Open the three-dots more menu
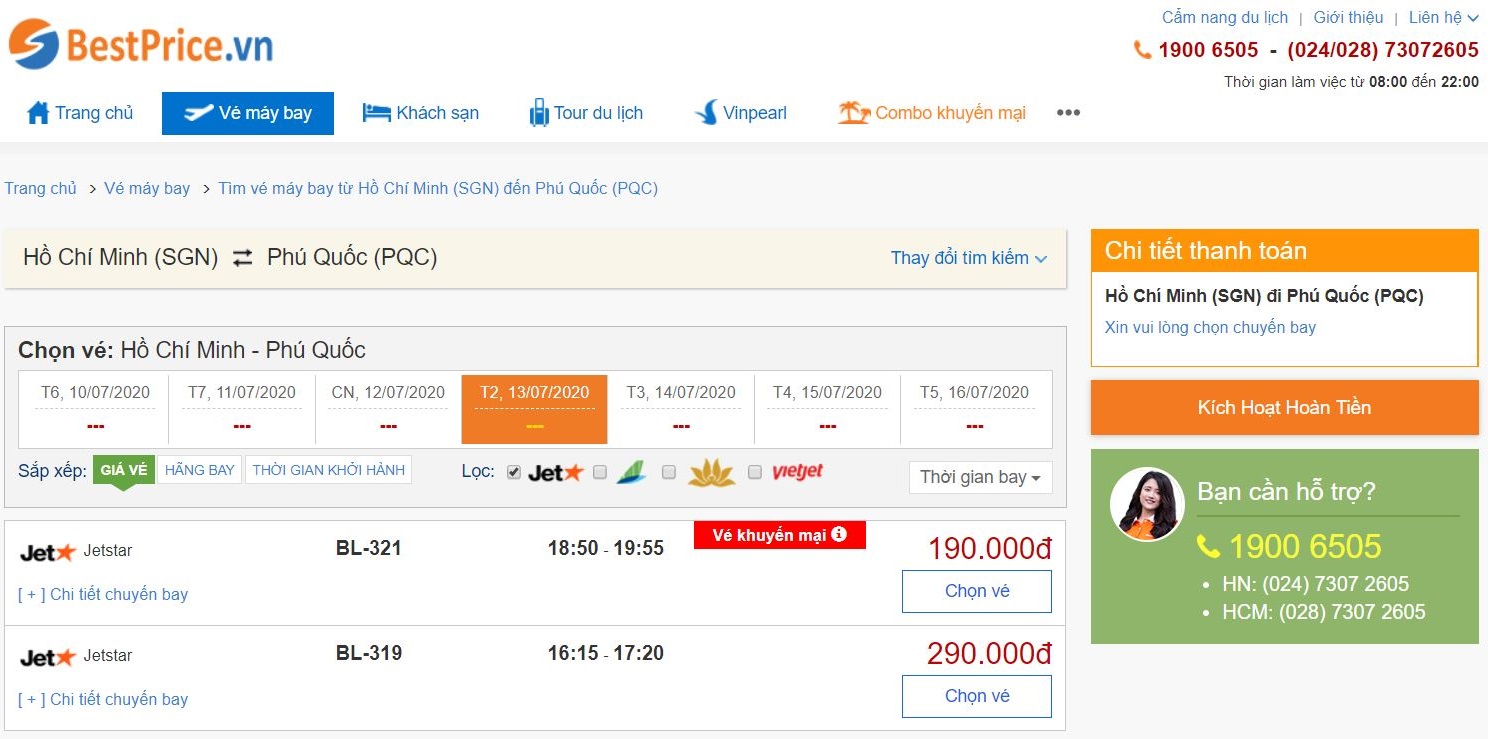1488x739 pixels. click(1068, 113)
